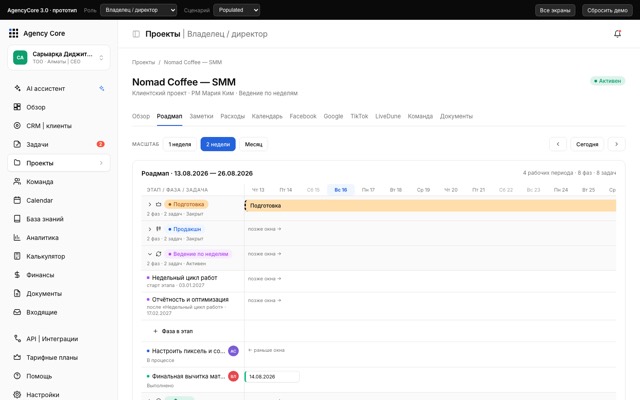Click the Все экраны button

555,10
